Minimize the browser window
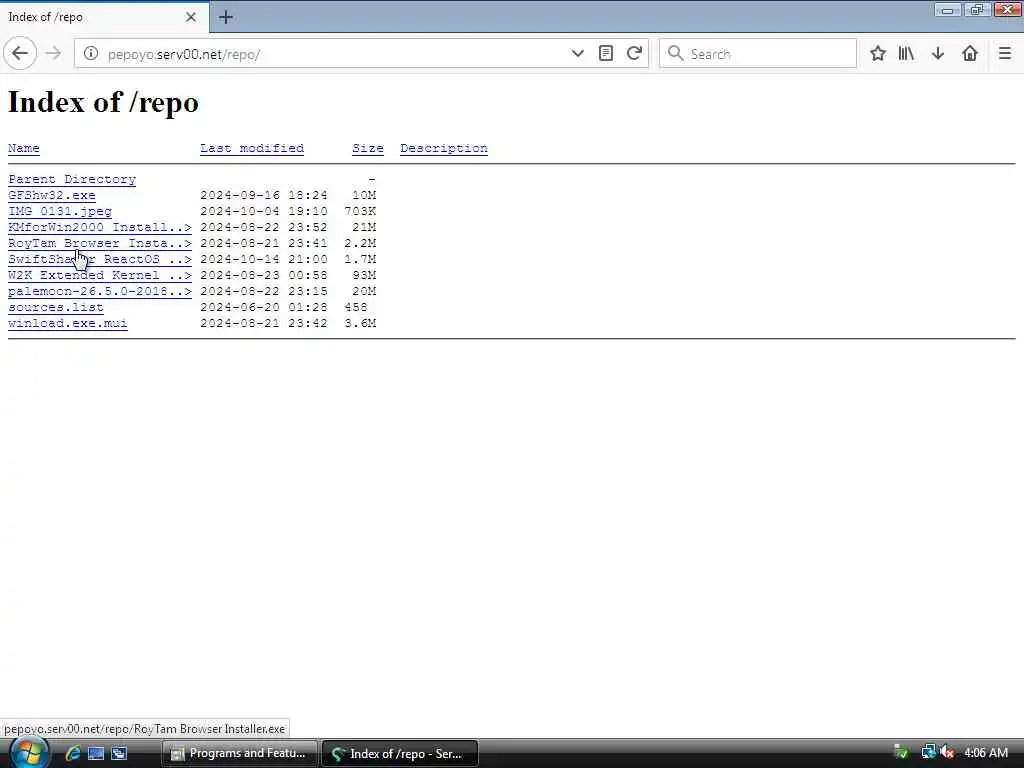 (948, 10)
